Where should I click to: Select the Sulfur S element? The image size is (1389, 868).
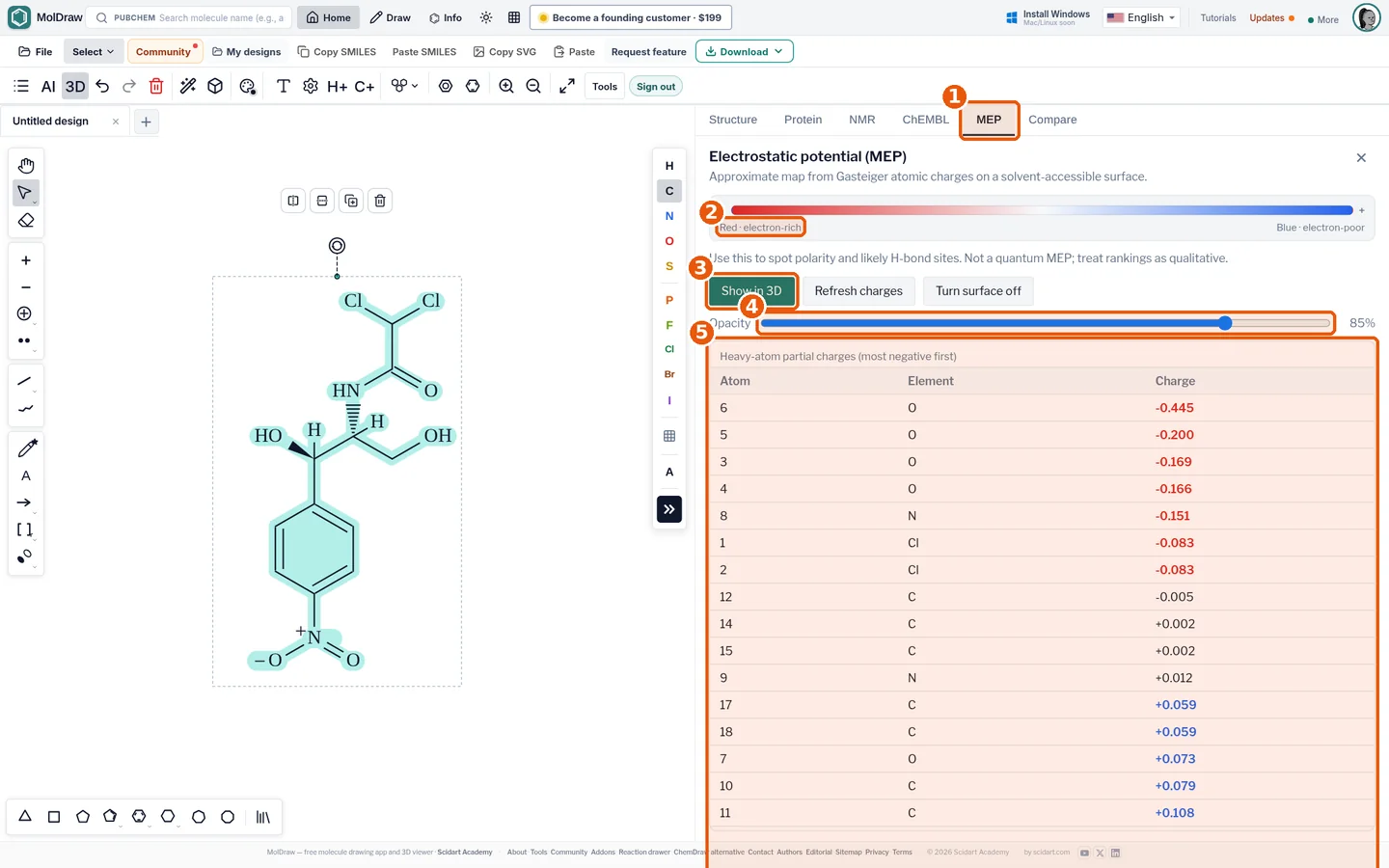pyautogui.click(x=669, y=266)
